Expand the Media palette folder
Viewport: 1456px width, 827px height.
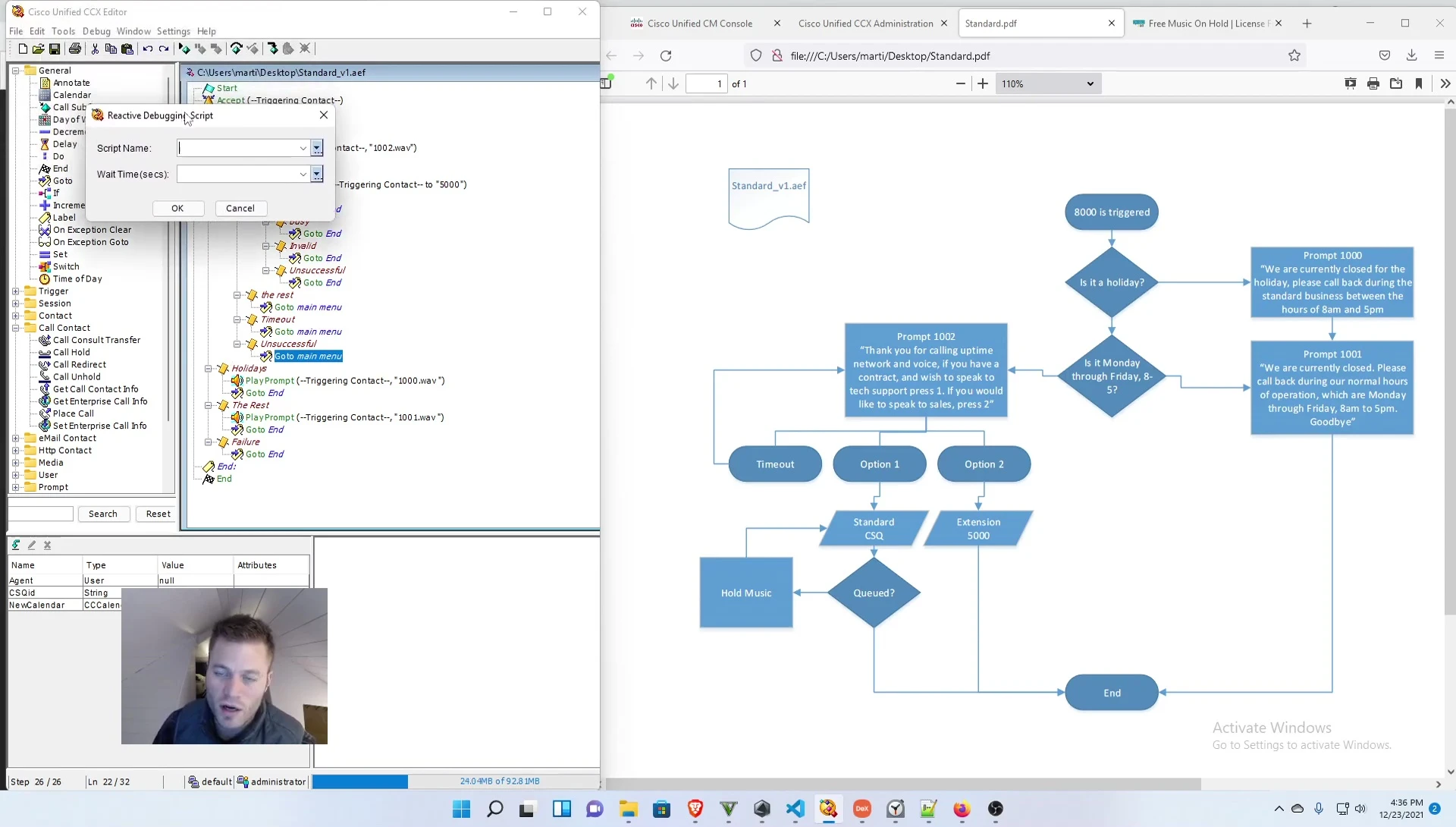[x=15, y=463]
